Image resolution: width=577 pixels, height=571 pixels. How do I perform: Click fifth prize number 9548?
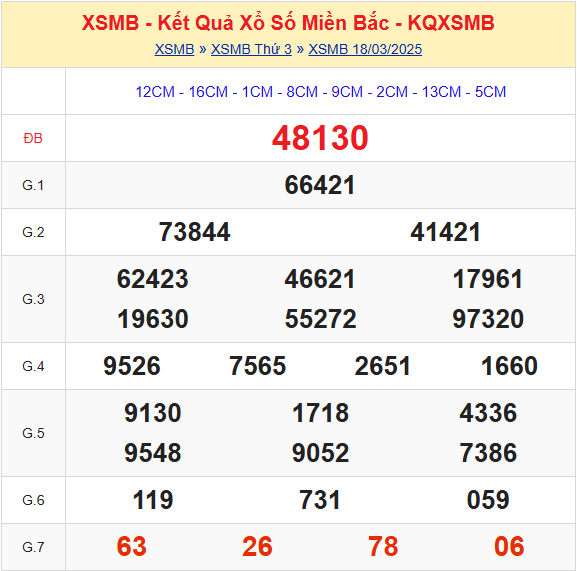click(x=153, y=453)
